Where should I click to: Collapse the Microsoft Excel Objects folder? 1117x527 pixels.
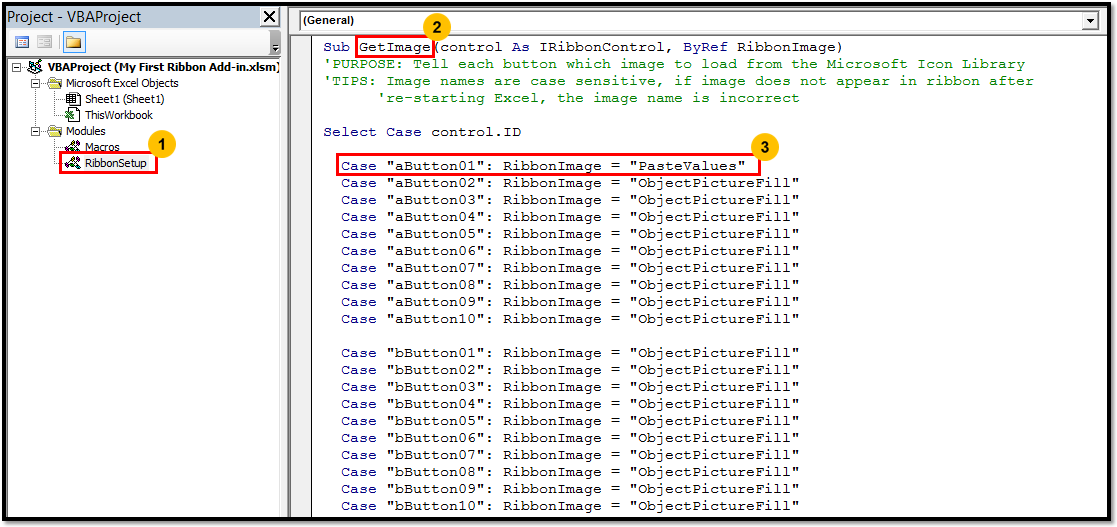[35, 83]
